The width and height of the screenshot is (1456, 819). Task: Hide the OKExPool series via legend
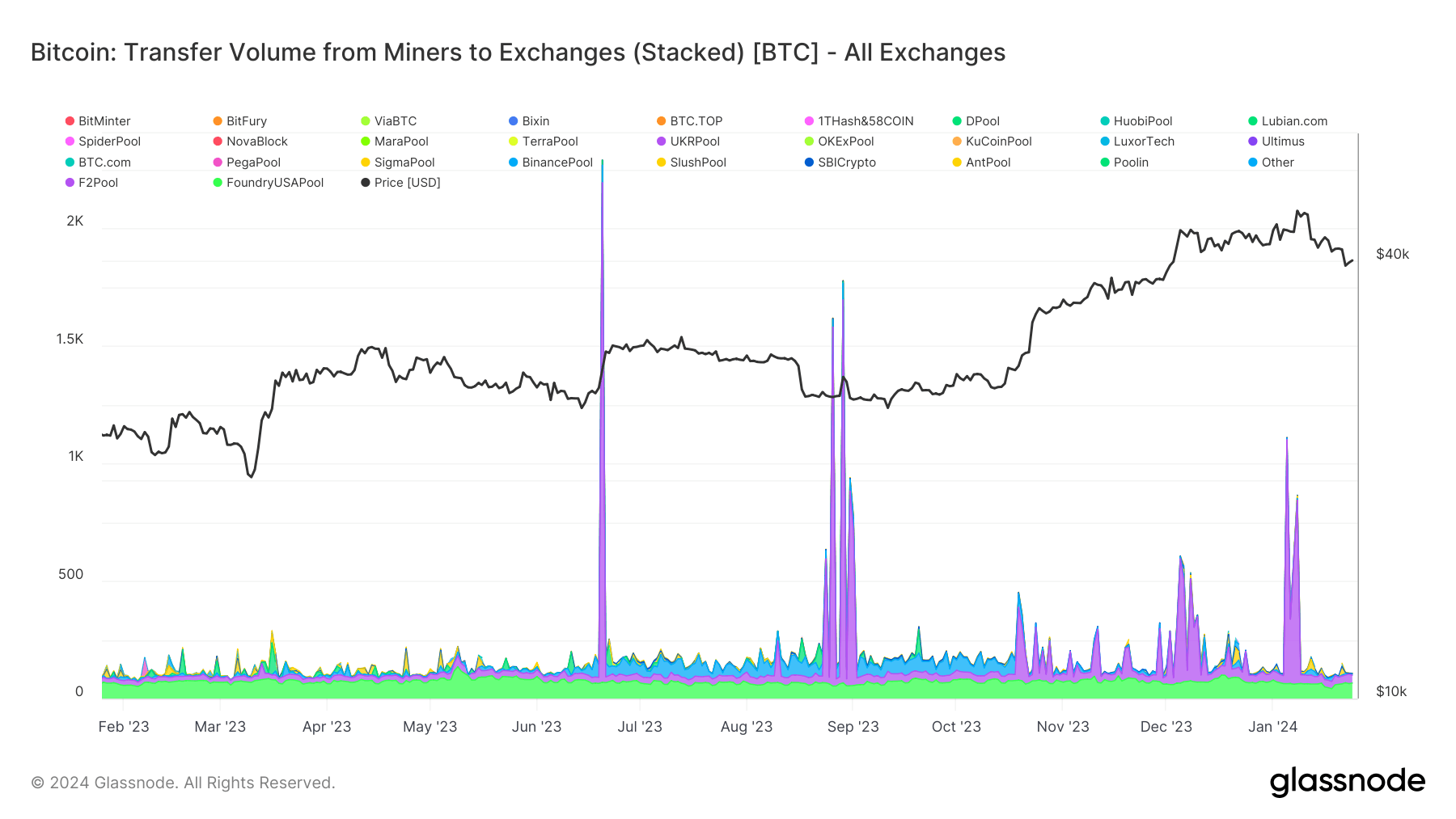pyautogui.click(x=840, y=141)
